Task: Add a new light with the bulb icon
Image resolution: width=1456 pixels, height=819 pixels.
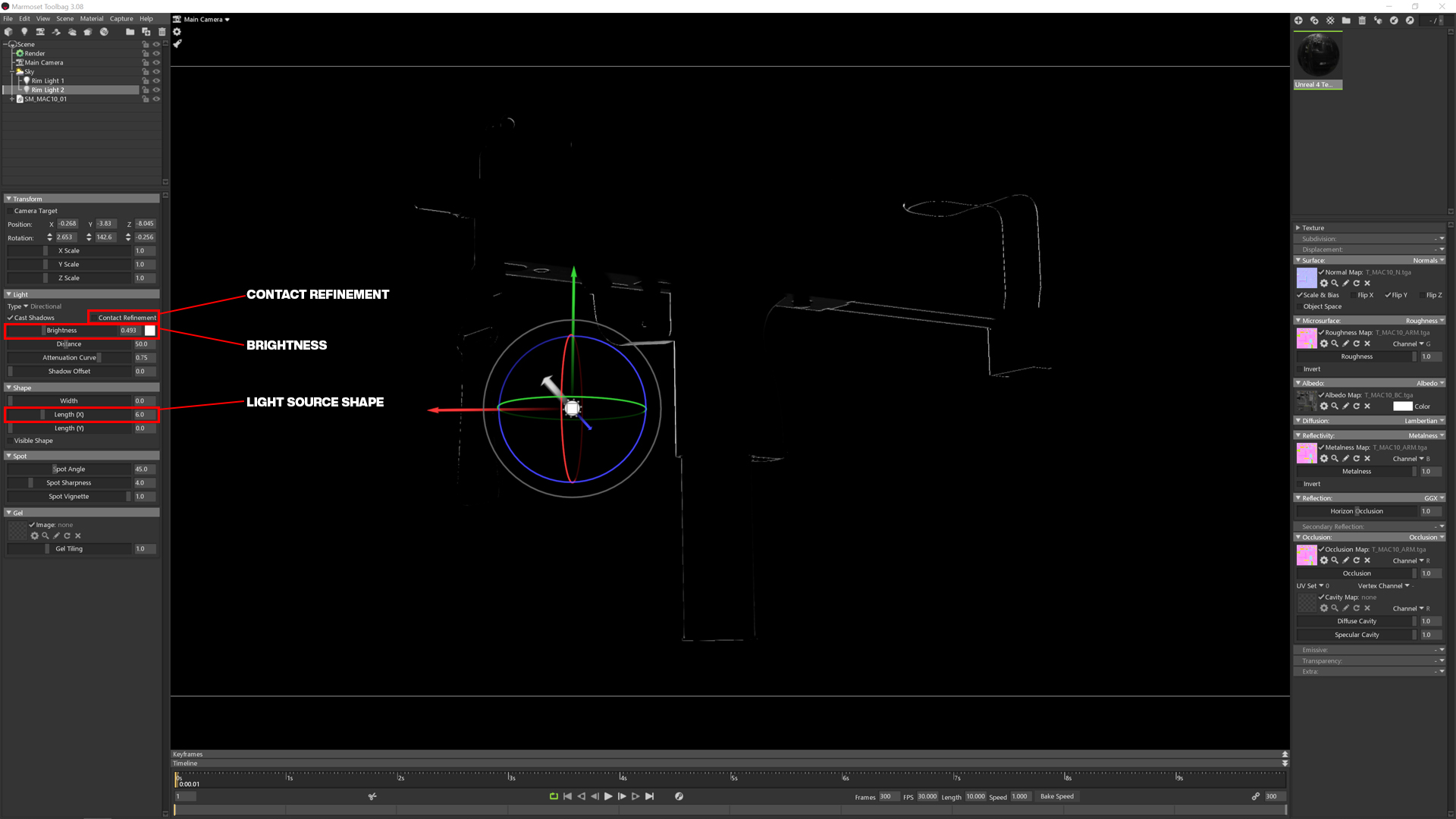Action: pos(24,32)
